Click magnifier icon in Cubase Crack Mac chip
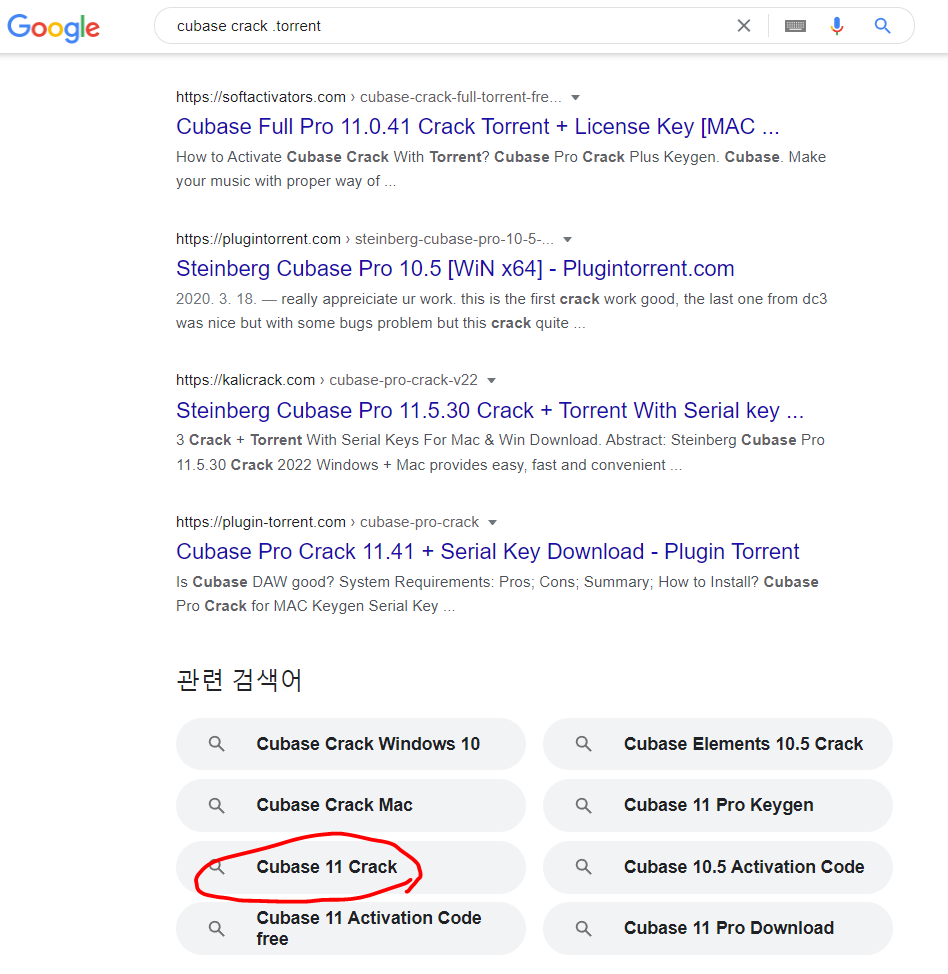The image size is (948, 974). click(216, 806)
